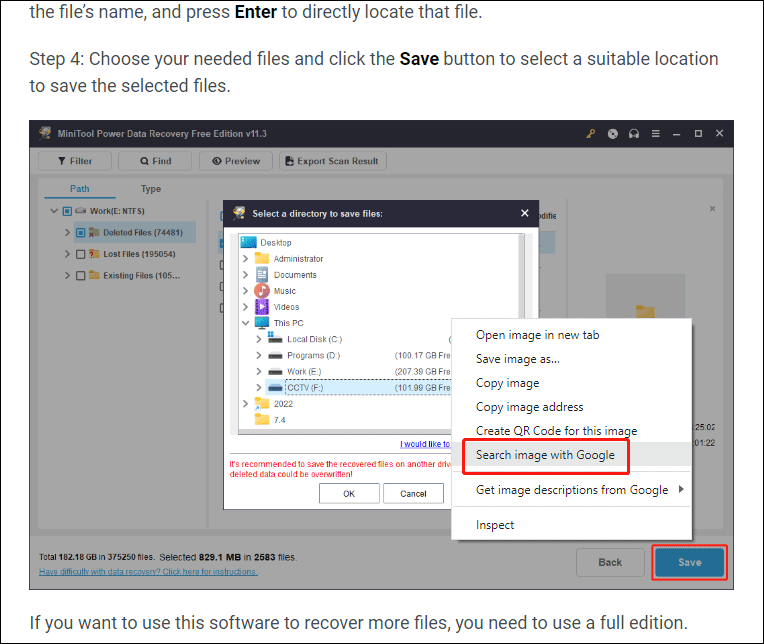764x644 pixels.
Task: Switch to the Path tab
Action: tap(79, 189)
